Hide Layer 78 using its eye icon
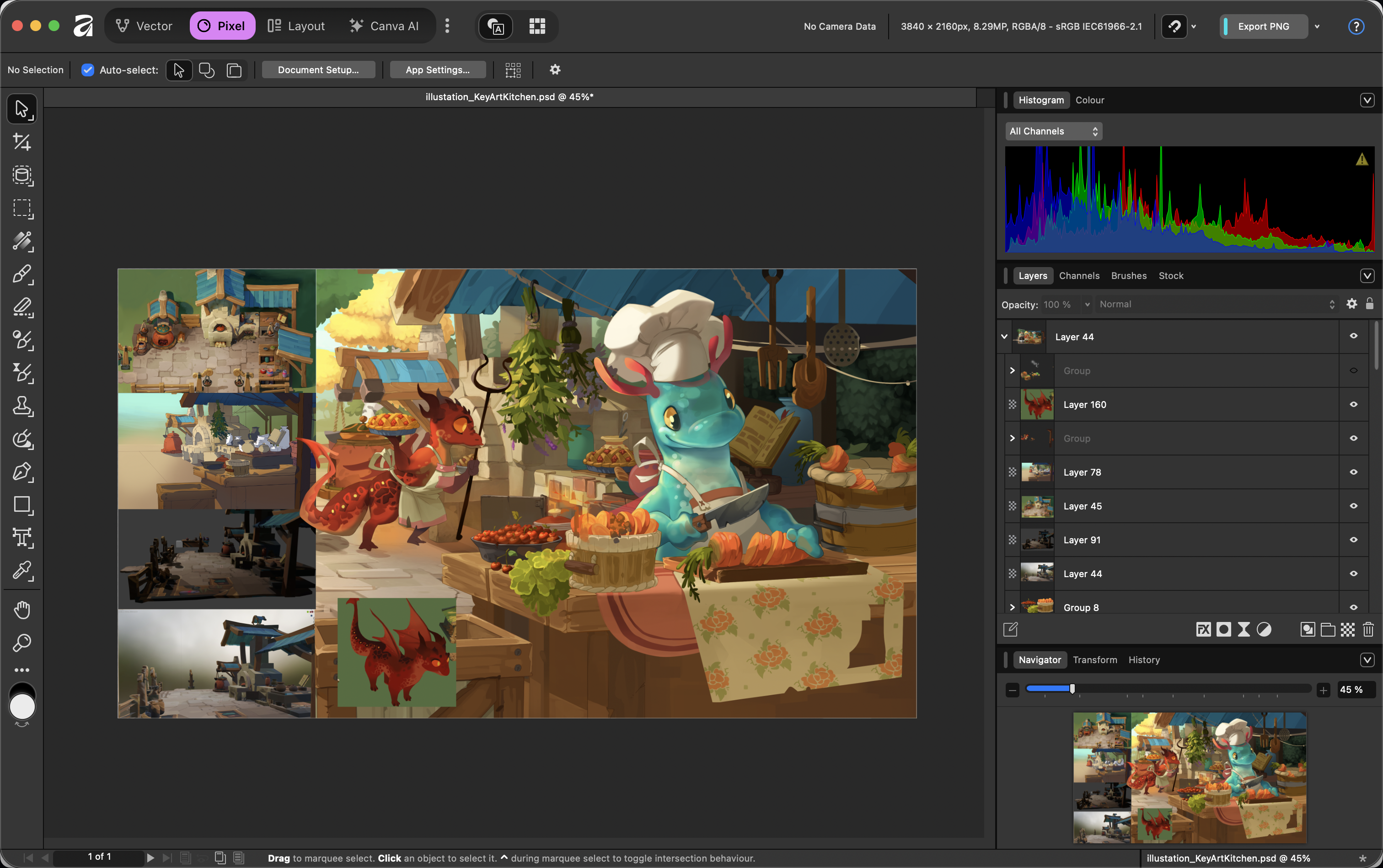 point(1353,472)
